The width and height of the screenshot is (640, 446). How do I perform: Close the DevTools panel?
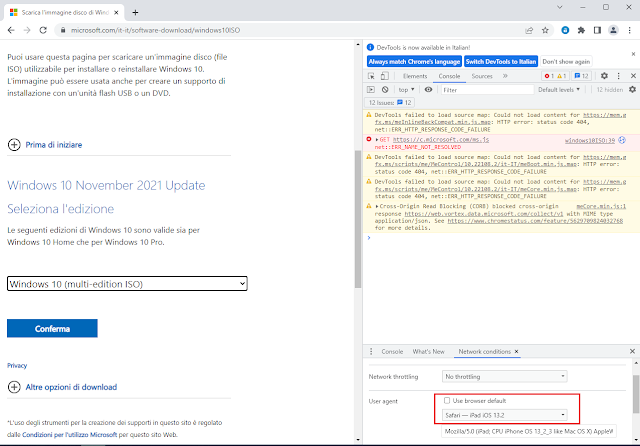(x=633, y=76)
